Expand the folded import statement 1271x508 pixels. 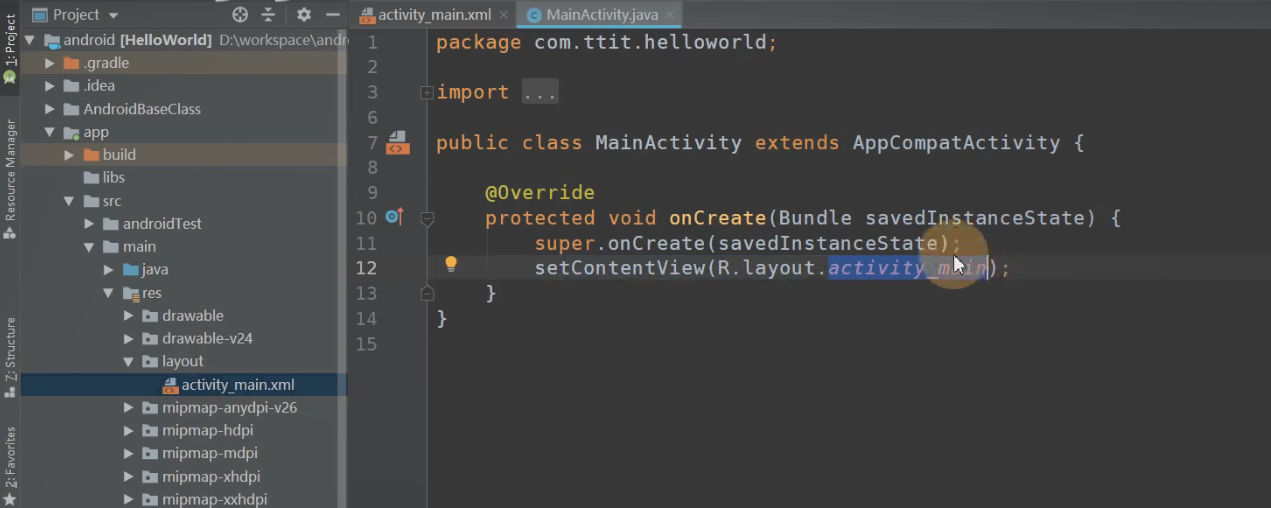427,92
